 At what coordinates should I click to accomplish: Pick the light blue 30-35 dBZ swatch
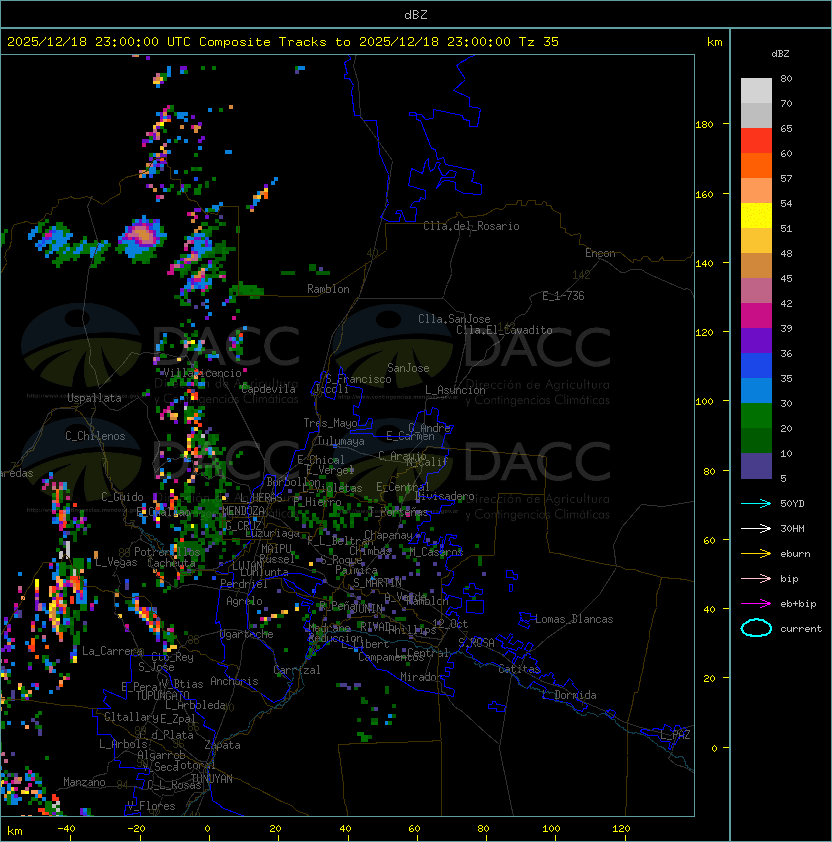(x=756, y=390)
